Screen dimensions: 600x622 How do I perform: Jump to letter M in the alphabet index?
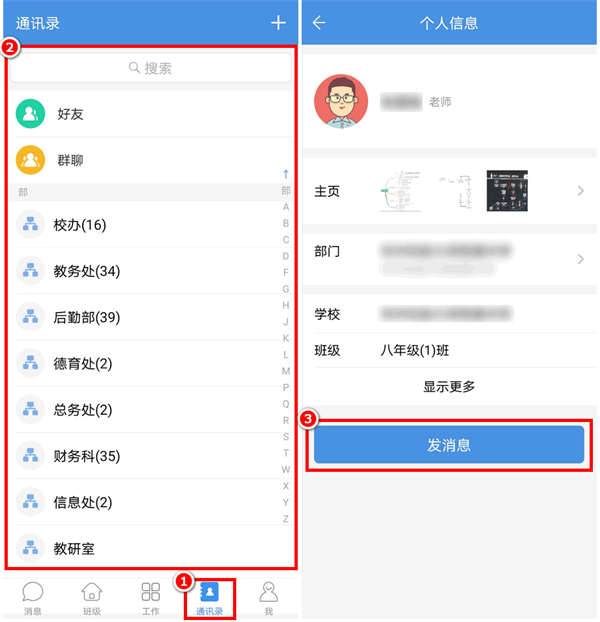pyautogui.click(x=286, y=371)
